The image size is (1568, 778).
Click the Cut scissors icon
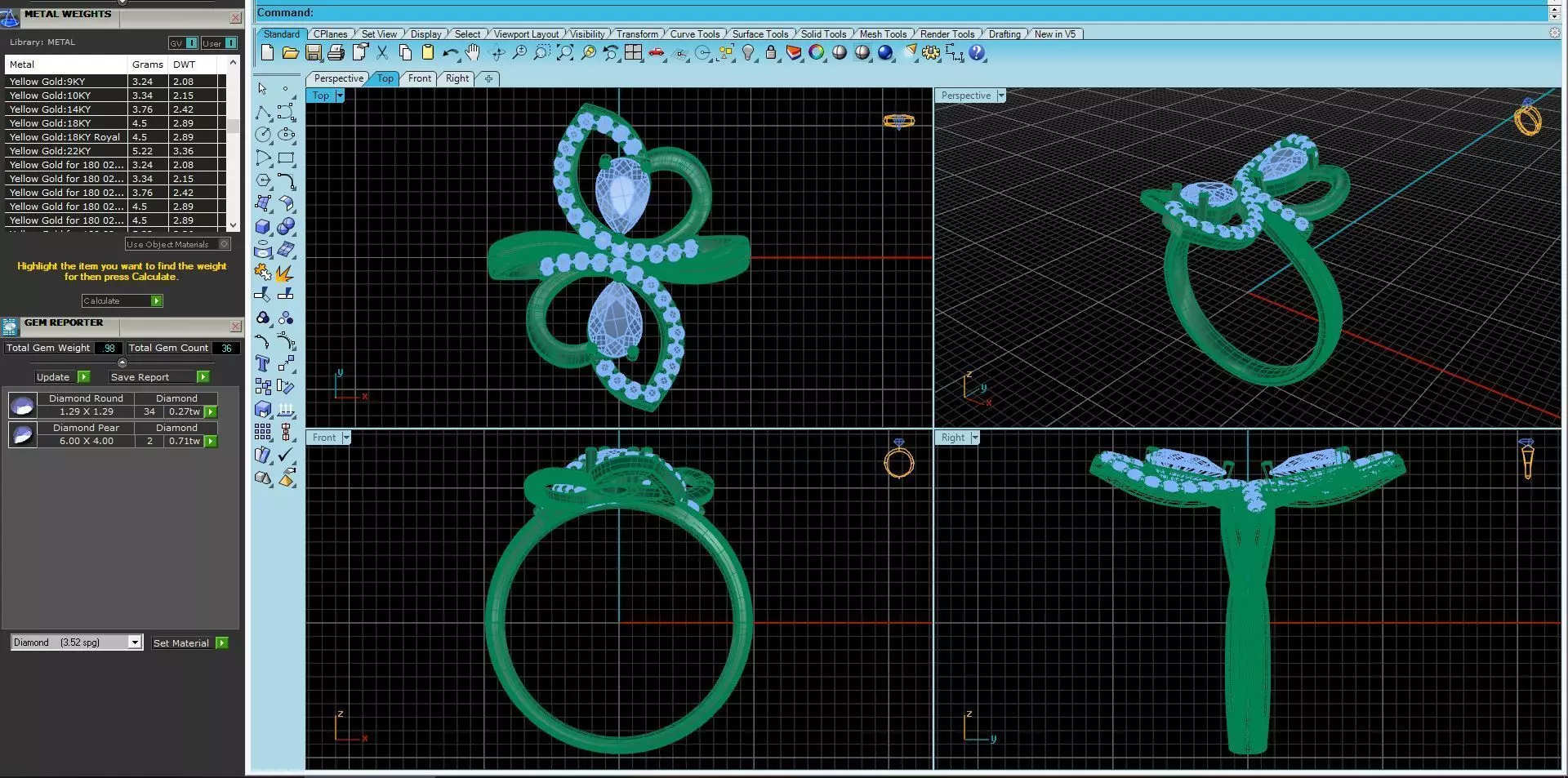pos(382,53)
